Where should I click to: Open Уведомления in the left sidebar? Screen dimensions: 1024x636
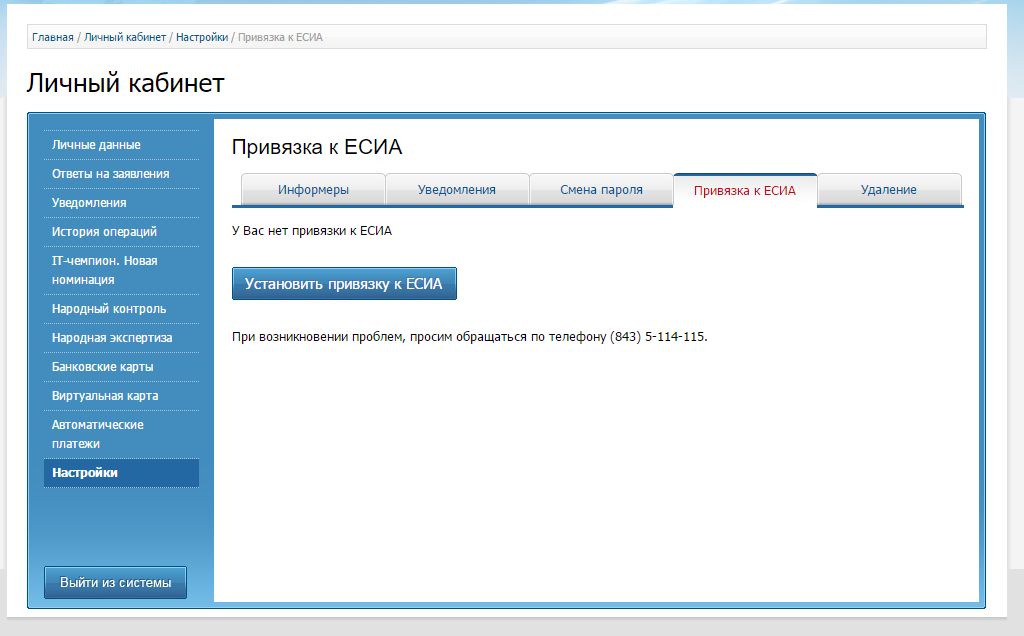(x=89, y=203)
